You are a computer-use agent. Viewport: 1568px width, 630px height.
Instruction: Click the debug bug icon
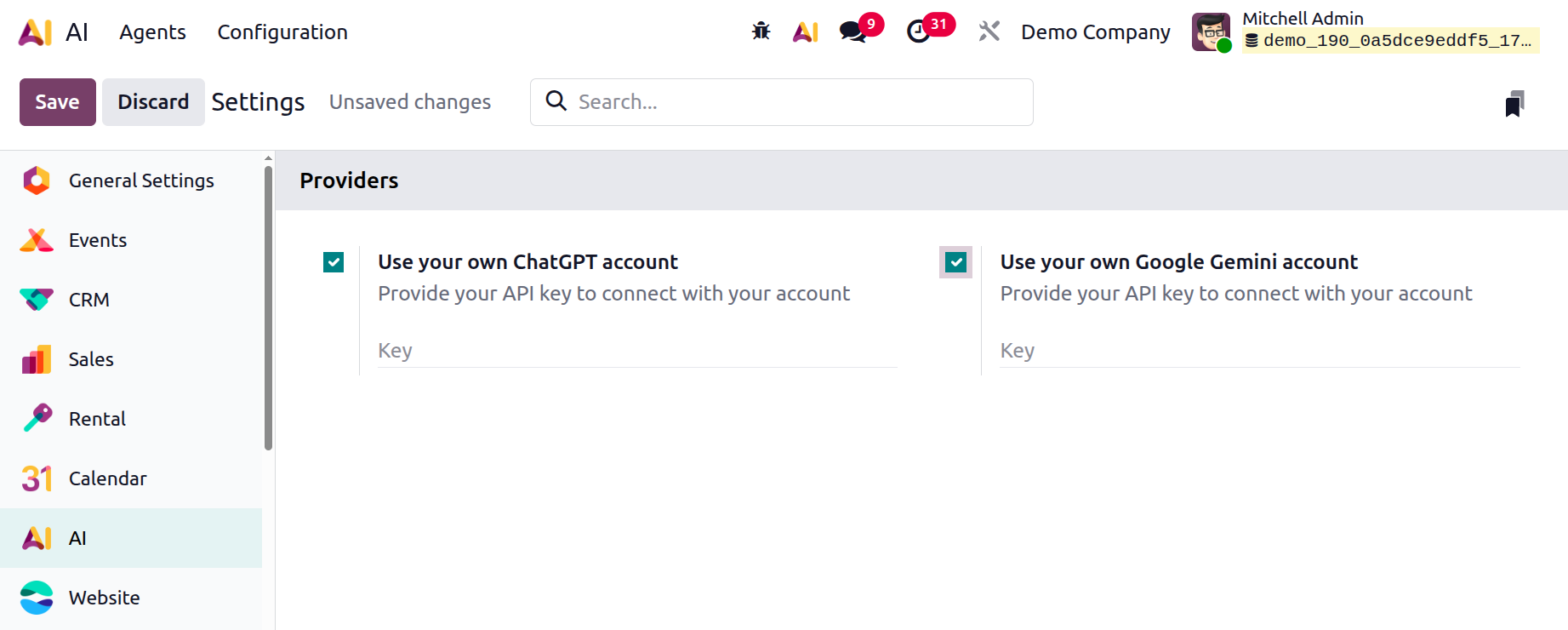(761, 31)
